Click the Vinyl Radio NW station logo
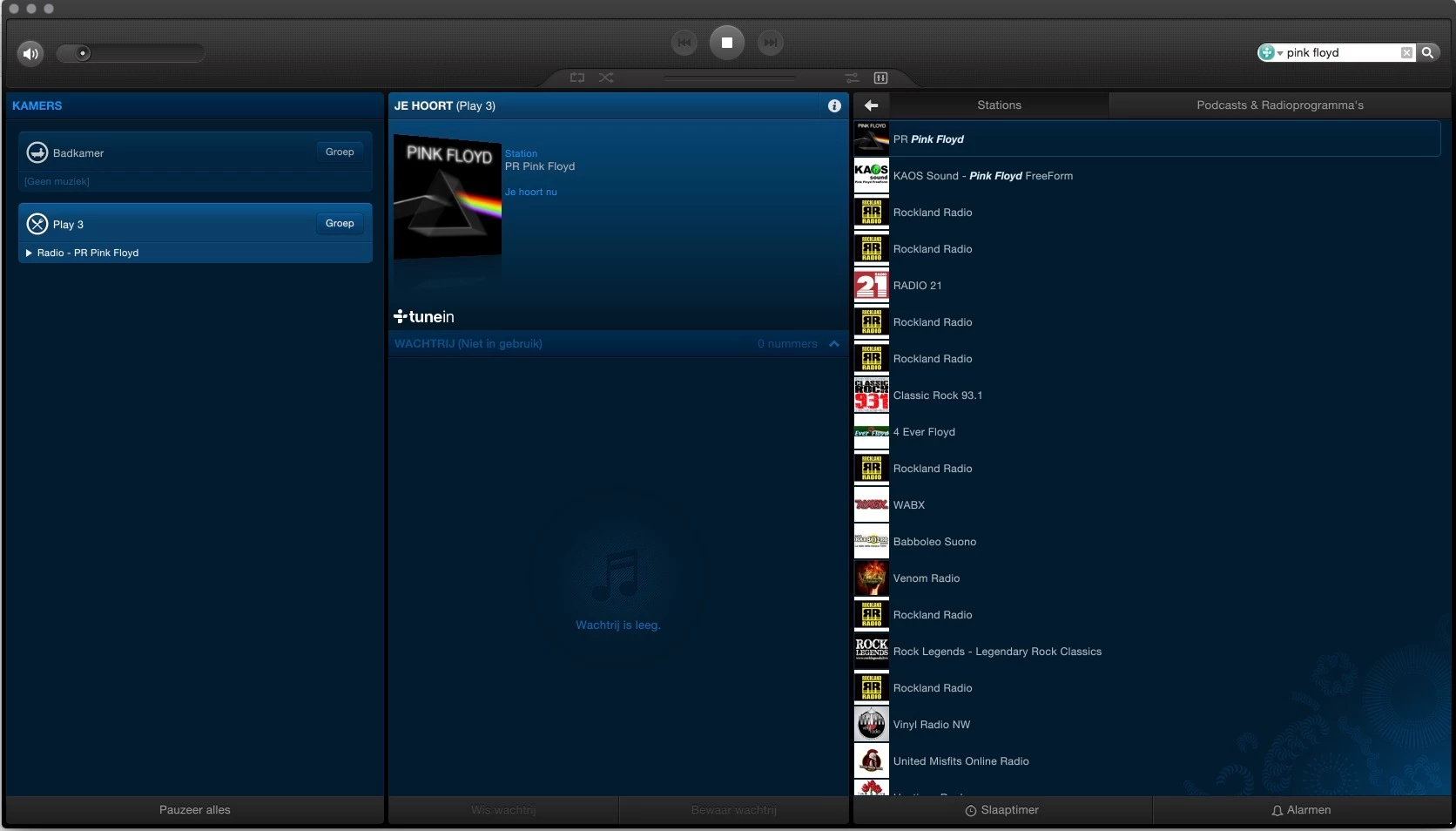The height and width of the screenshot is (831, 1456). pyautogui.click(x=872, y=725)
